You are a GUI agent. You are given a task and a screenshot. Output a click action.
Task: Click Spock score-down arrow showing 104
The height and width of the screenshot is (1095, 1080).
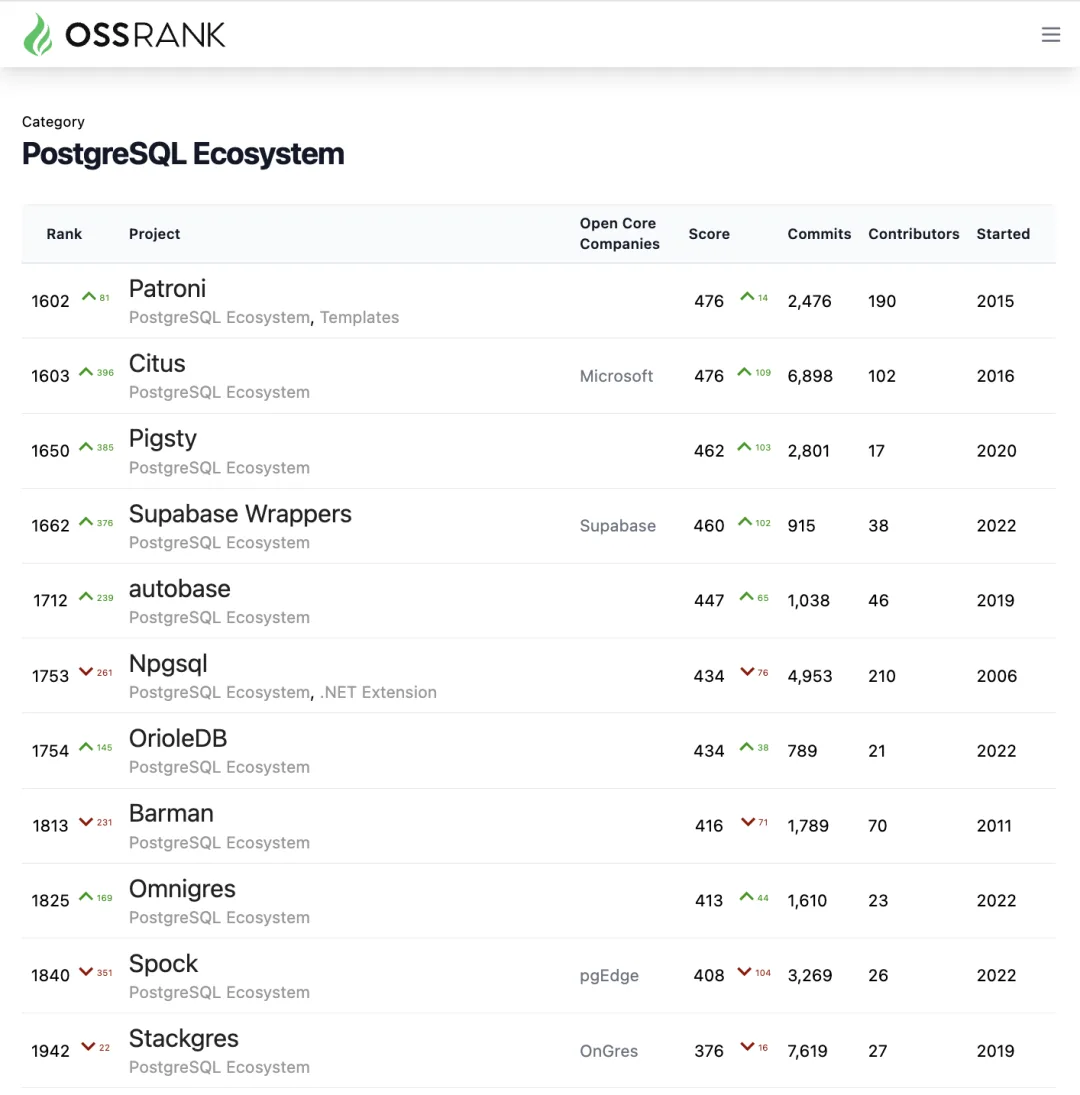[744, 971]
